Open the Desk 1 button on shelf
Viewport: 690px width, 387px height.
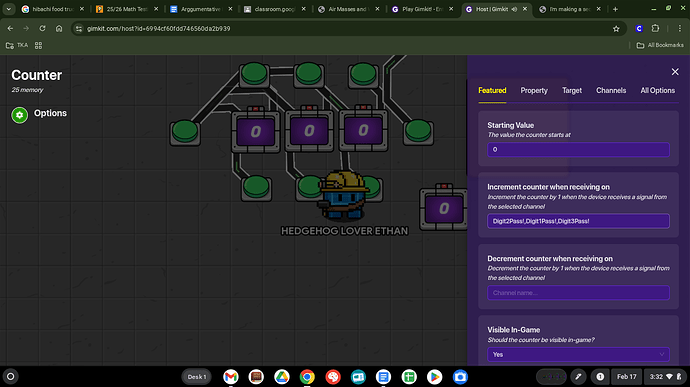197,377
